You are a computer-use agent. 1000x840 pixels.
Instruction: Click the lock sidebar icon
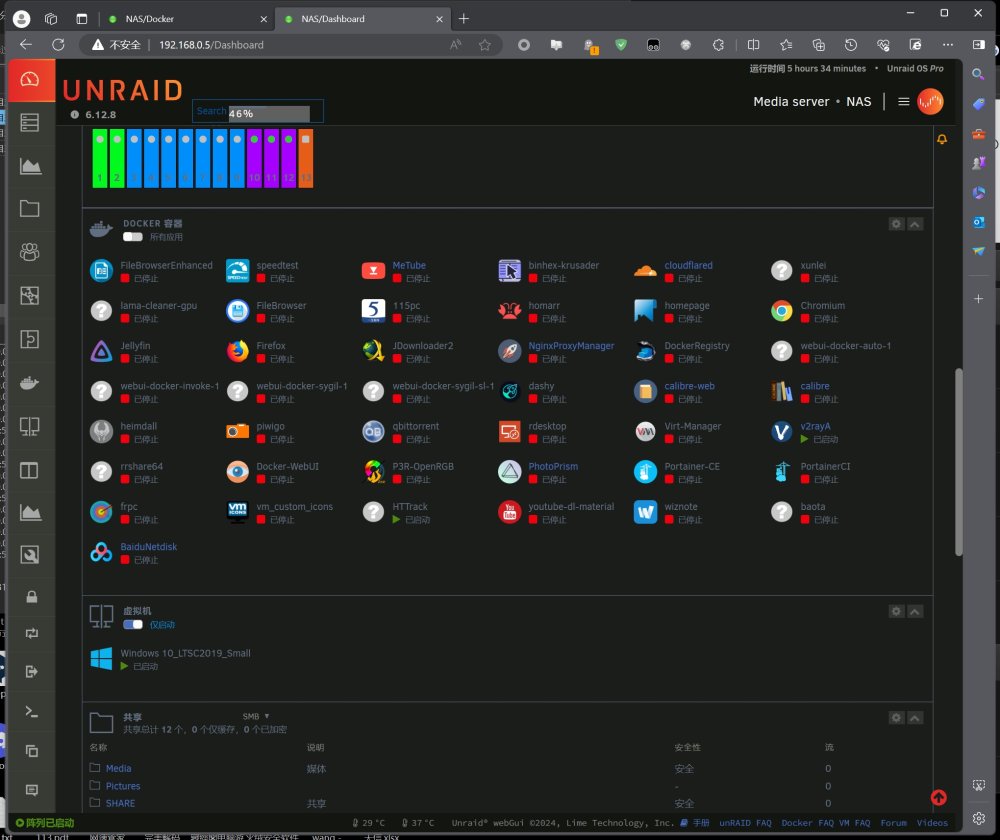tap(31, 597)
